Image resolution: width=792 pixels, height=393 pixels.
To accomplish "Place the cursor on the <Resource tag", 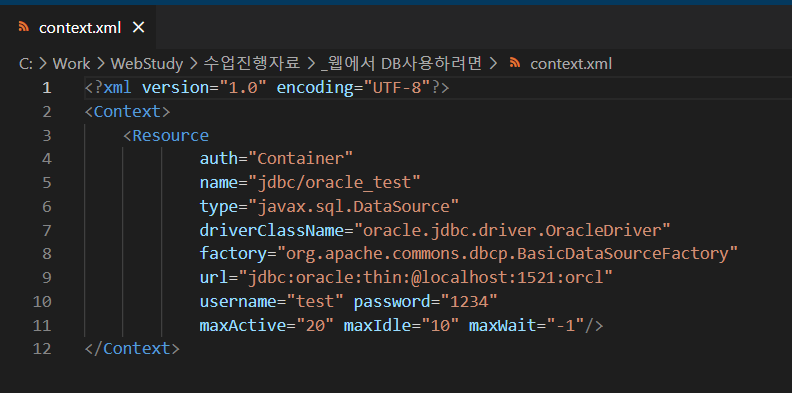I will (166, 135).
